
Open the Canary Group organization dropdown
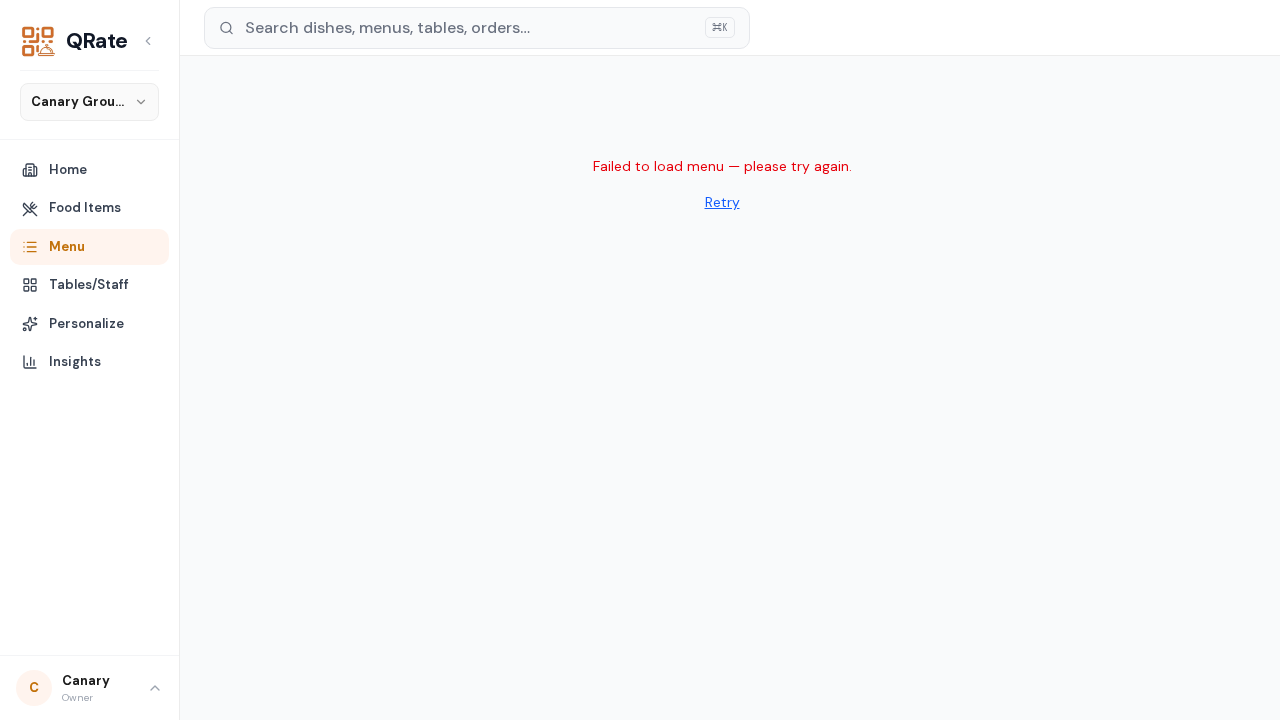pos(89,102)
